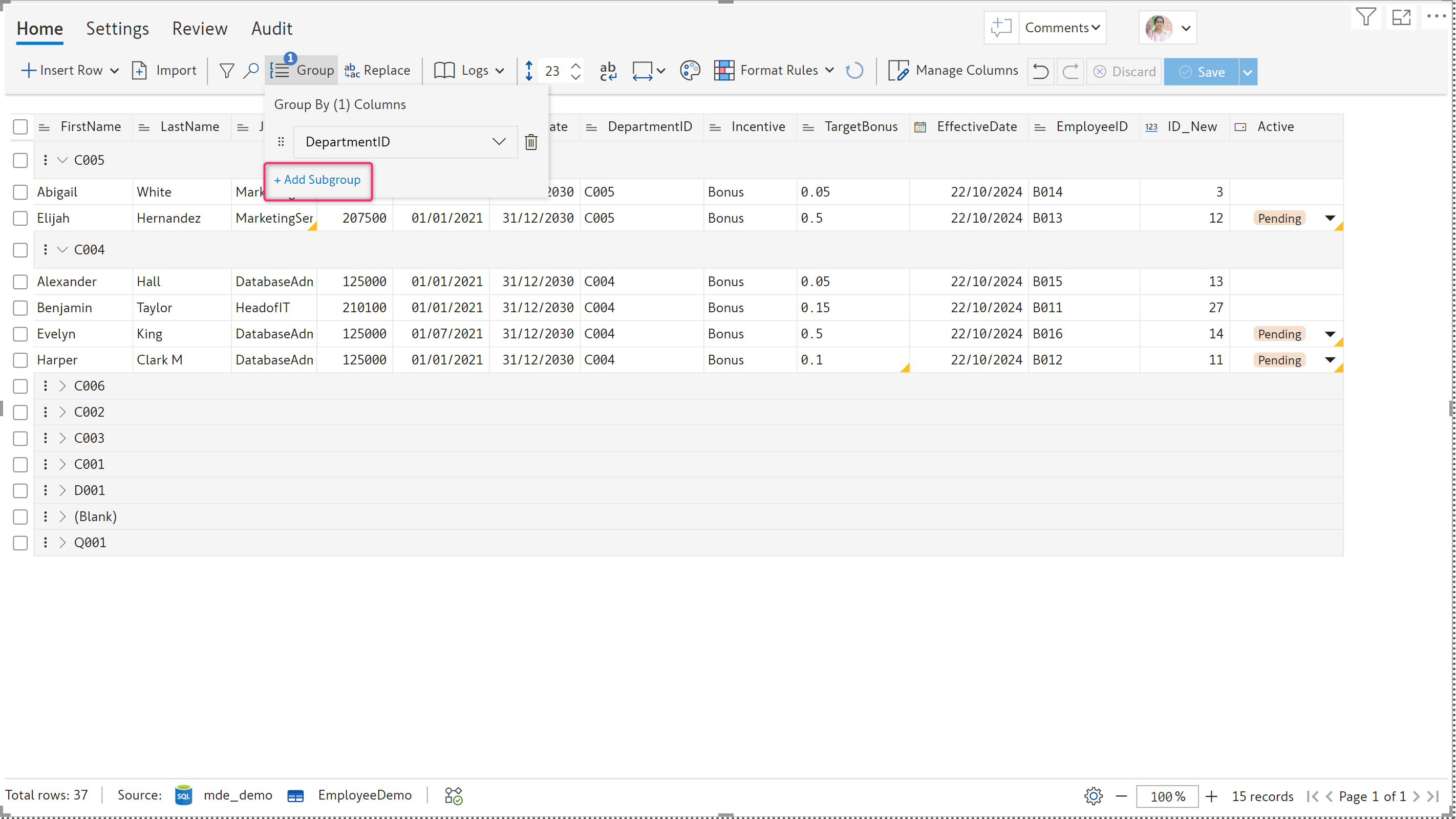Click the refresh circular arrow icon

(854, 71)
